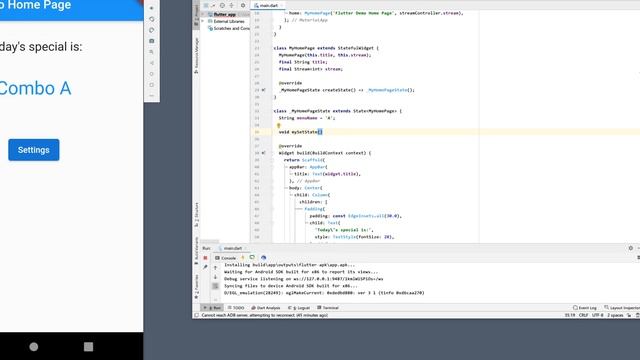Tap the Android home circle button

coord(34,347)
